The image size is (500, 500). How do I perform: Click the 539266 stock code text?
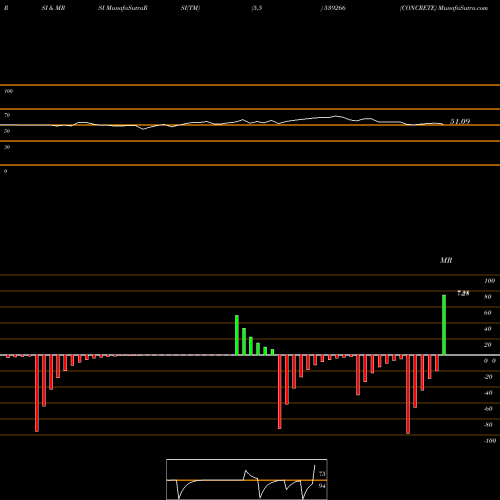click(x=334, y=8)
